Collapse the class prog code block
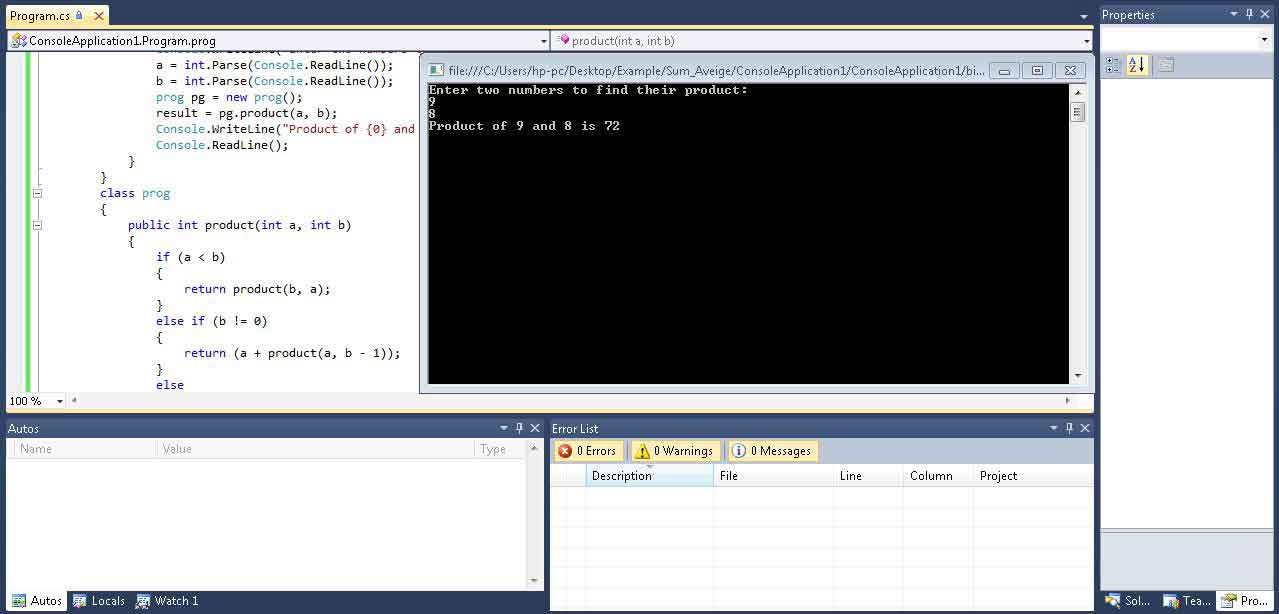The image size is (1279, 614). point(37,193)
